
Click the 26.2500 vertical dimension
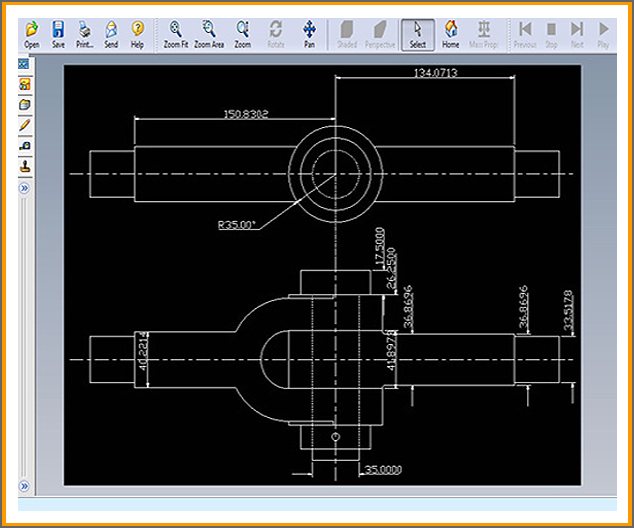pos(391,268)
